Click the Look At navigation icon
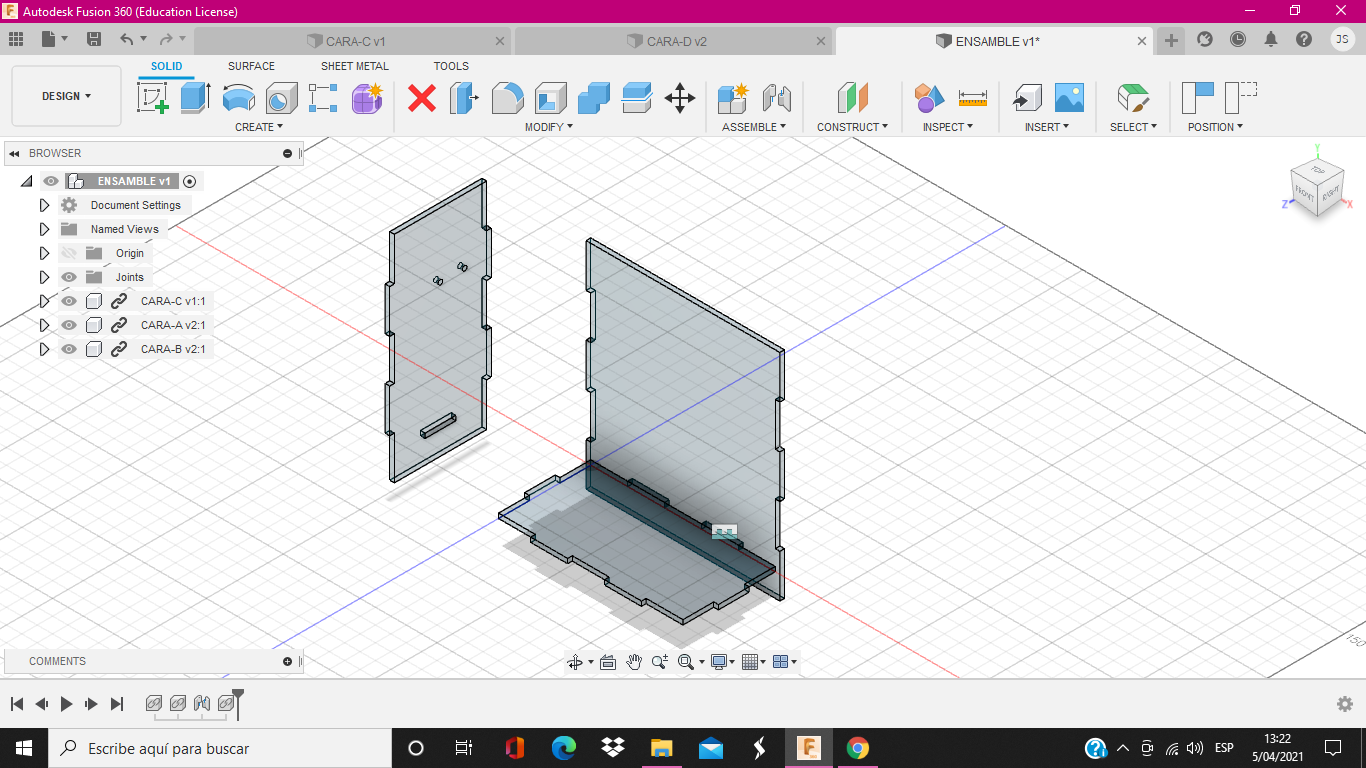The width and height of the screenshot is (1366, 768). click(607, 662)
